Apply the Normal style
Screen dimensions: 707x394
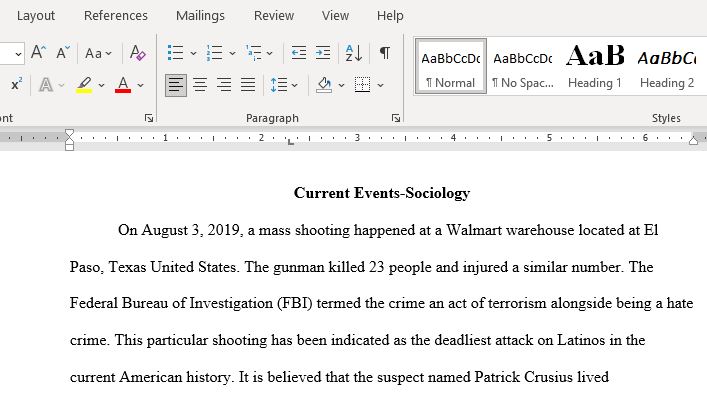coord(450,66)
